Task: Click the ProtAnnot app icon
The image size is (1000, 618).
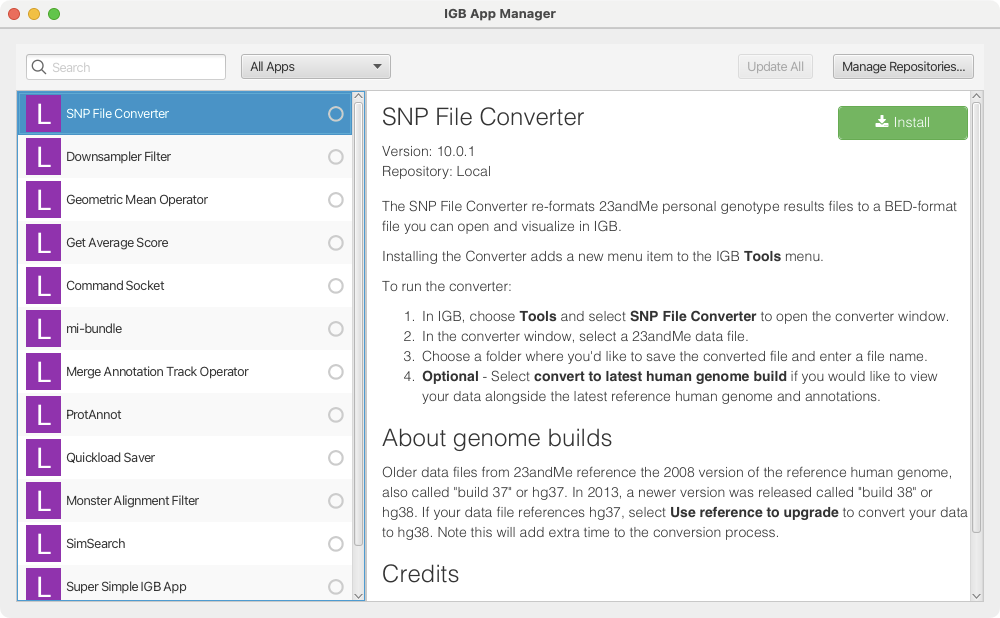Action: tap(43, 415)
